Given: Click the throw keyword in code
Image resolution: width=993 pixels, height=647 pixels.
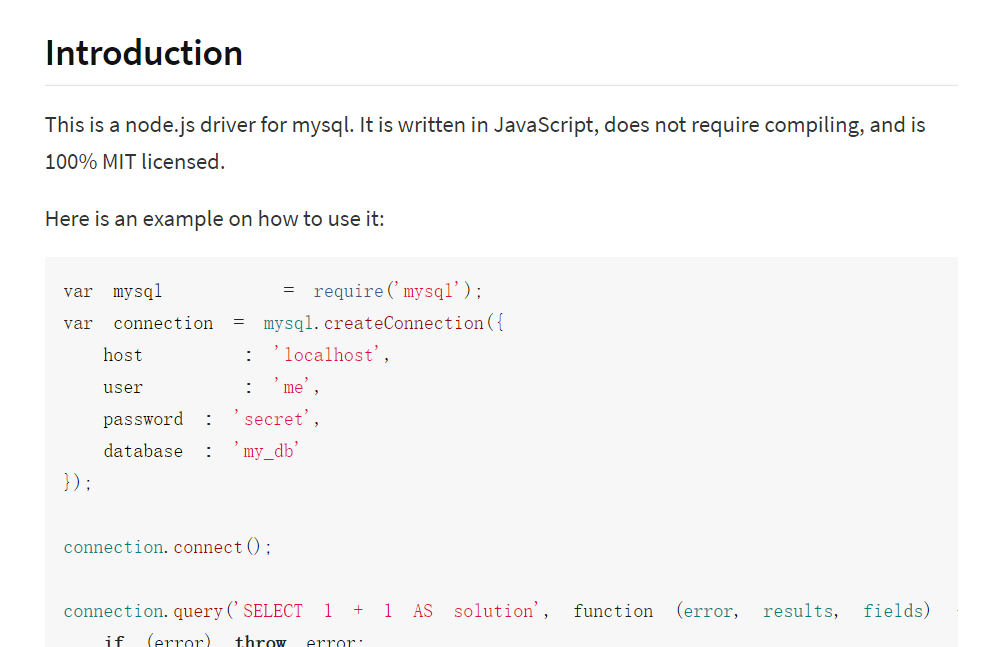Looking at the screenshot, I should point(260,641).
